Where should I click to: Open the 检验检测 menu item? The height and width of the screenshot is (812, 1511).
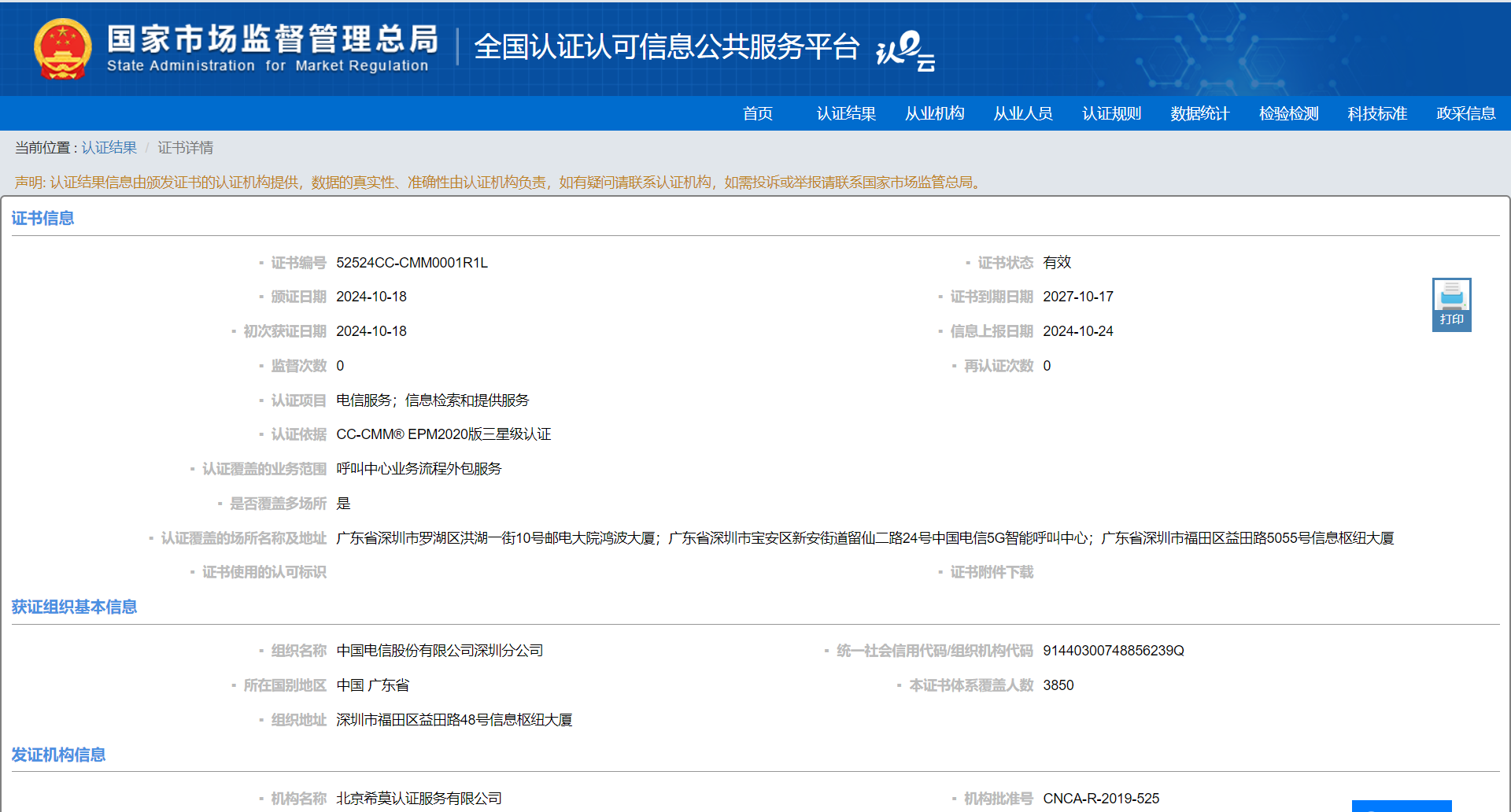coord(1288,113)
